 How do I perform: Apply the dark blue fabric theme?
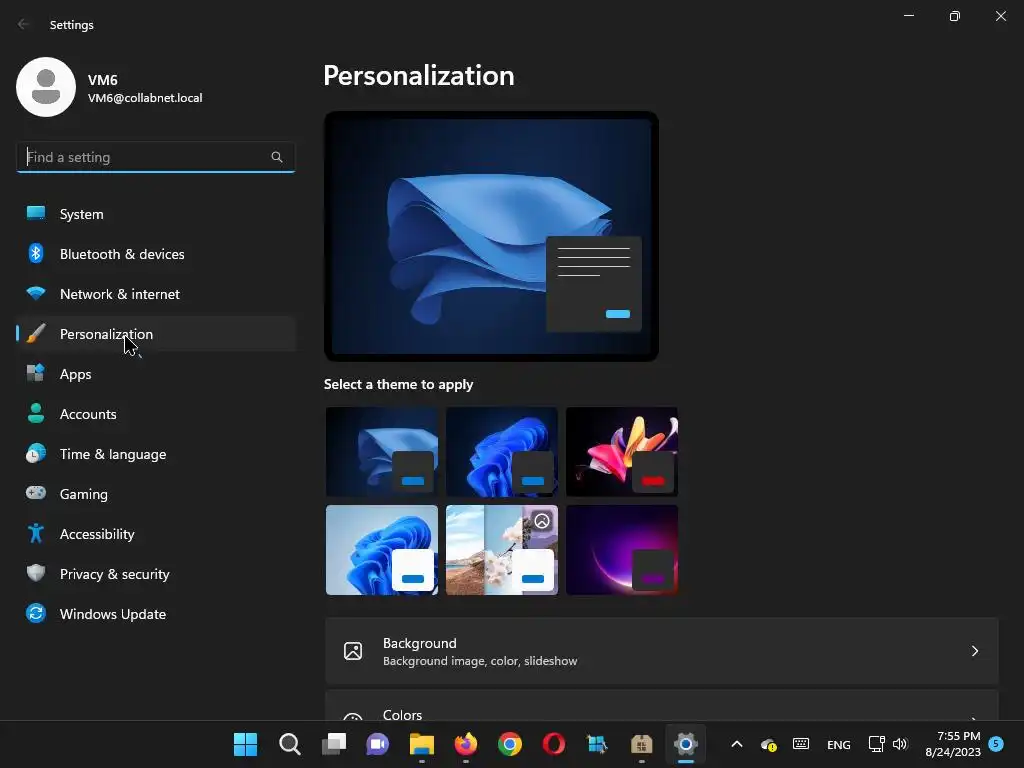(382, 452)
